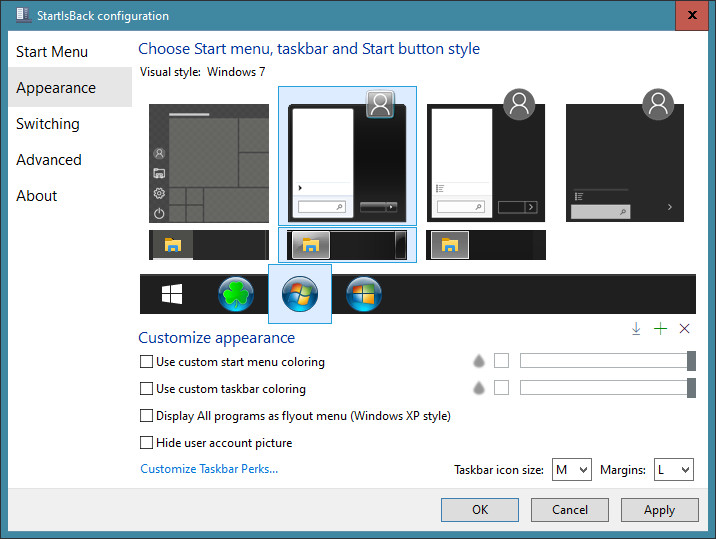Image resolution: width=716 pixels, height=539 pixels.
Task: Click the OK button
Action: (480, 510)
